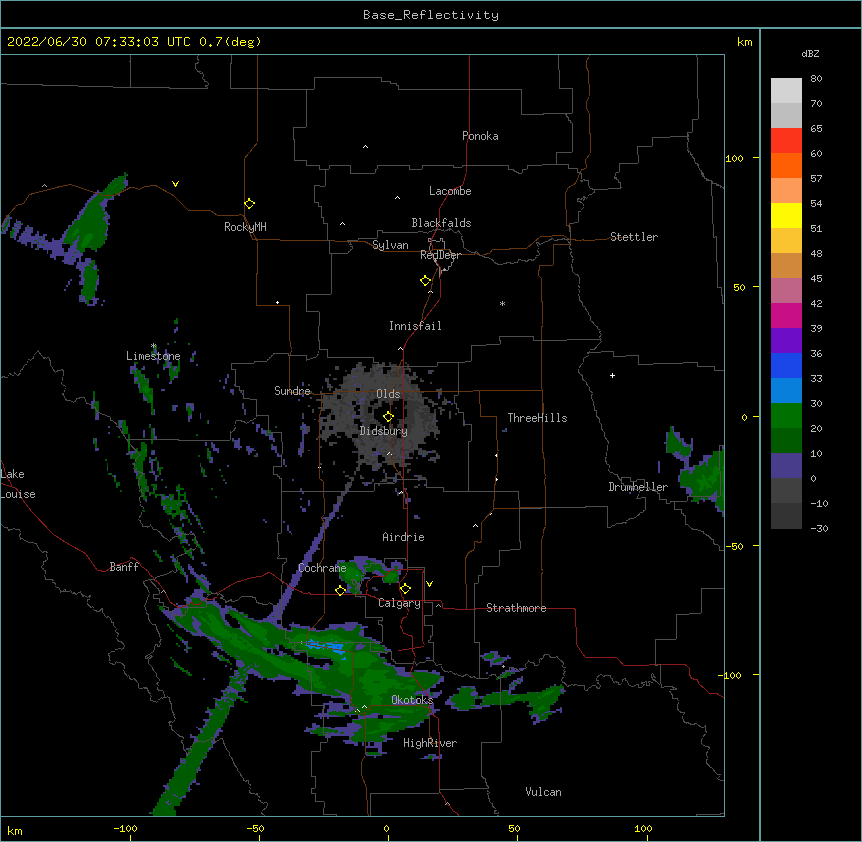The width and height of the screenshot is (862, 842).
Task: Click the Olds town label
Action: [388, 394]
